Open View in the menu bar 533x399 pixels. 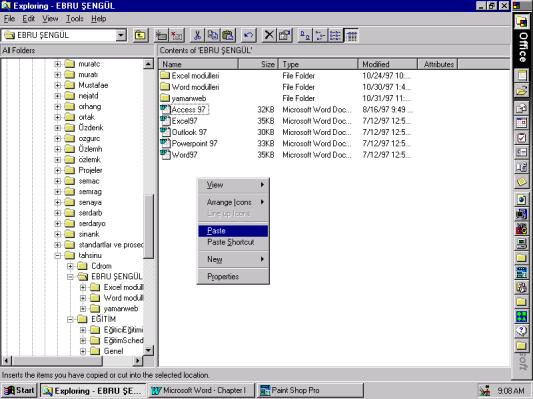coord(50,19)
